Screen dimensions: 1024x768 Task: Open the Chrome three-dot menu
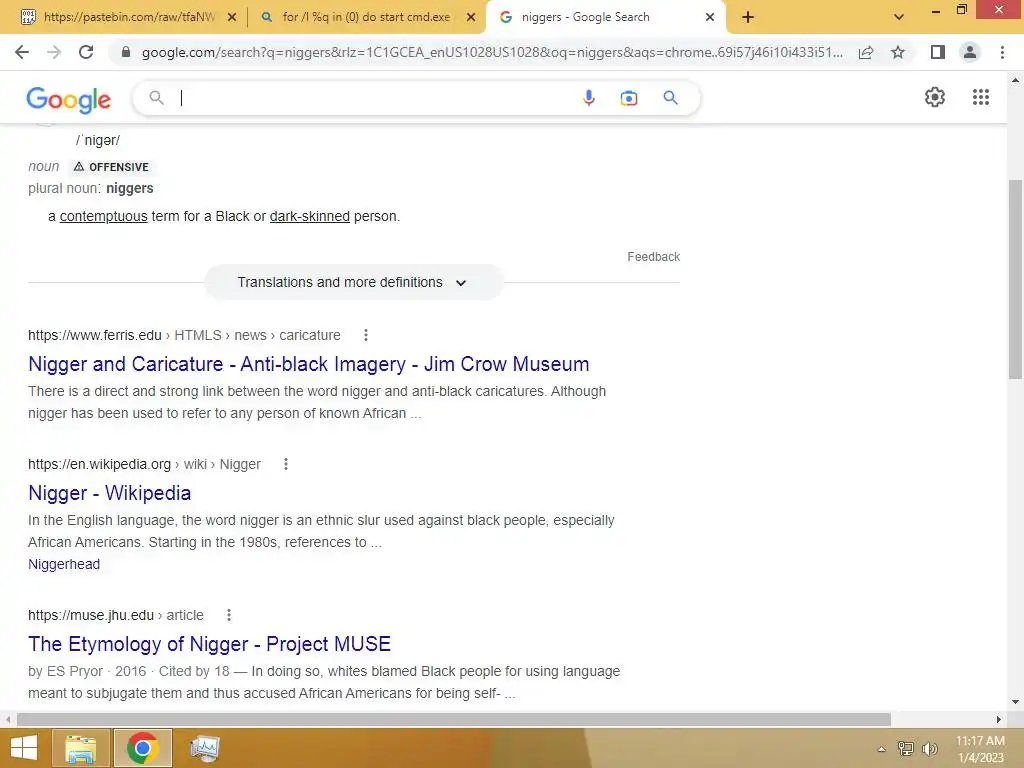coord(1002,52)
